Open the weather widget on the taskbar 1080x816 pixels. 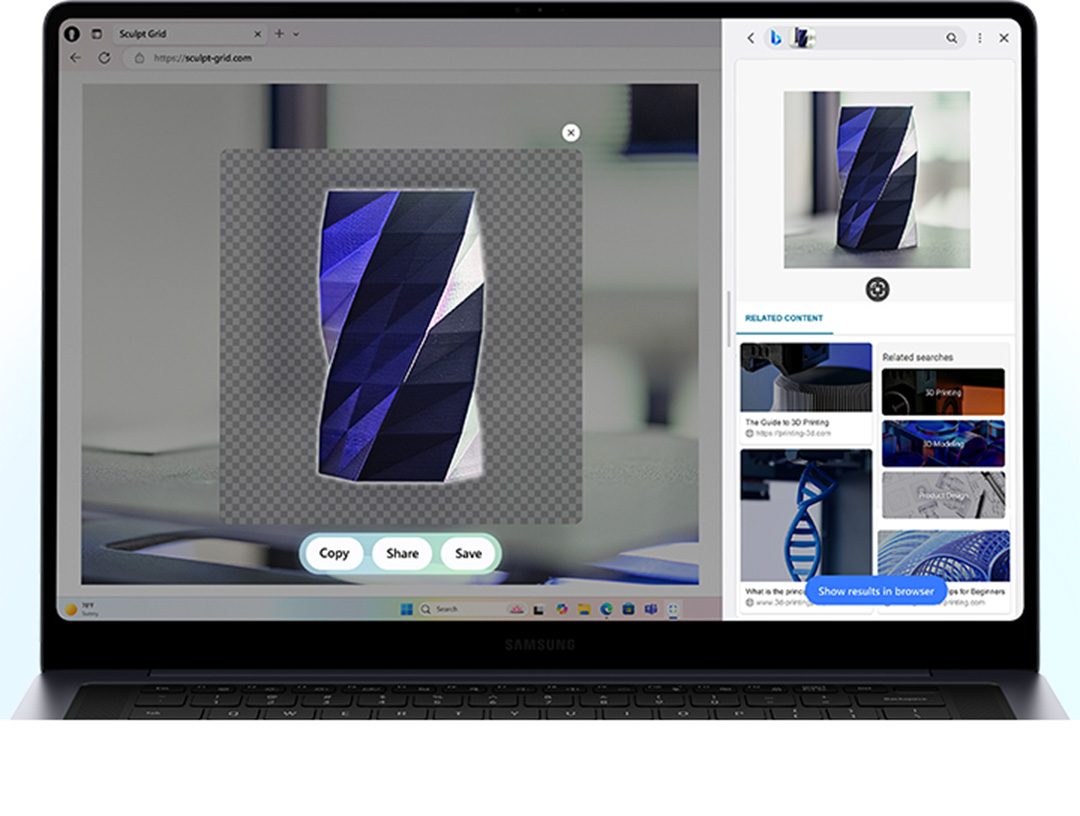point(82,609)
